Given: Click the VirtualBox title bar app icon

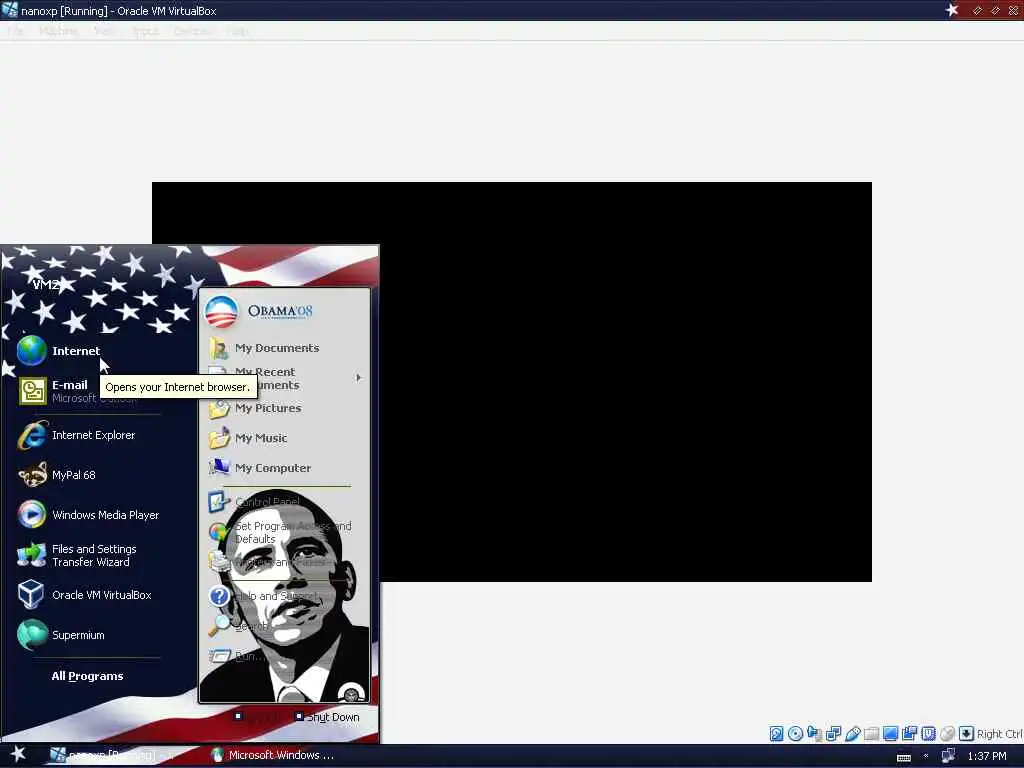Looking at the screenshot, I should (x=10, y=10).
